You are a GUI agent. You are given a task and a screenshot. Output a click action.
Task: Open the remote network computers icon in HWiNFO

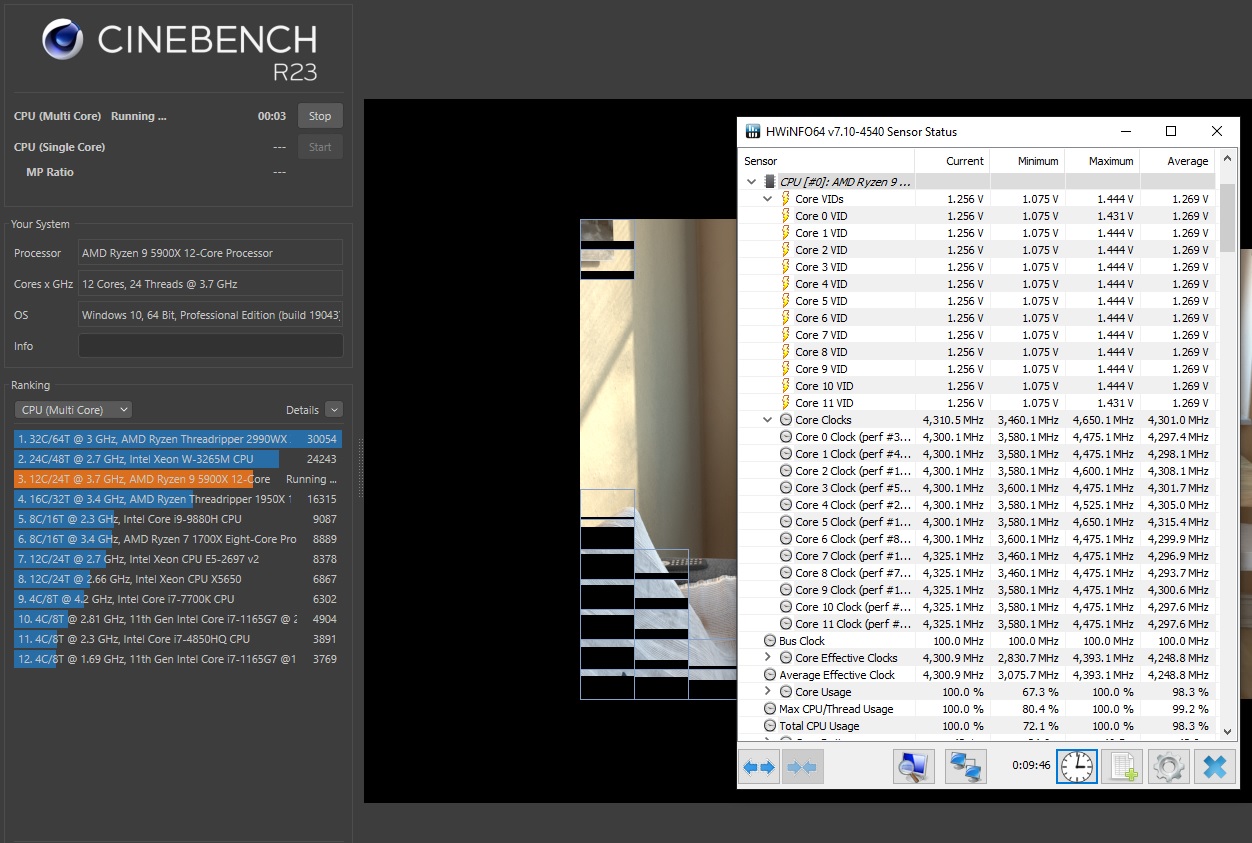point(966,767)
